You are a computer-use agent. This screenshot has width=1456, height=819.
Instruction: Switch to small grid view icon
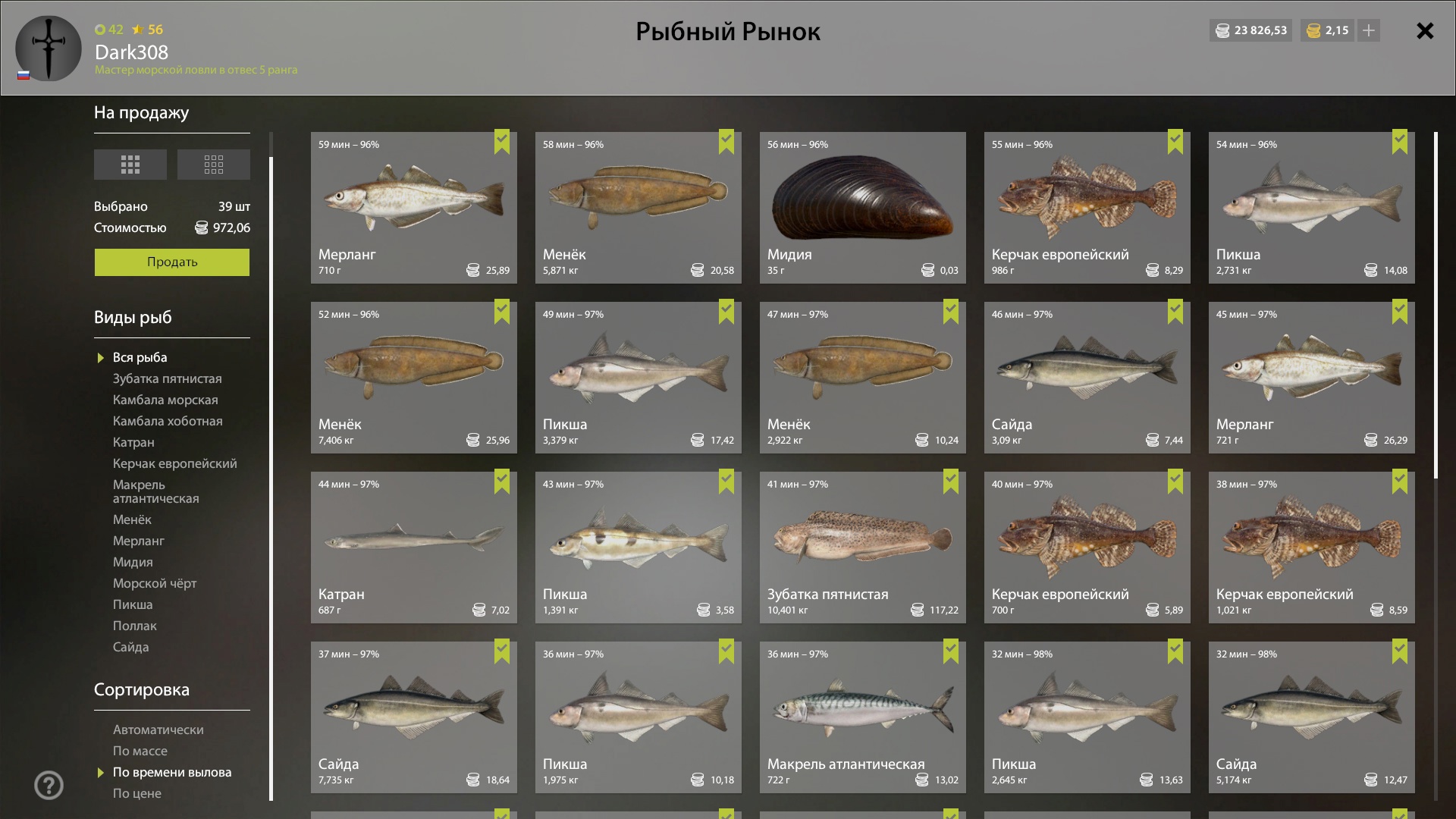point(214,165)
